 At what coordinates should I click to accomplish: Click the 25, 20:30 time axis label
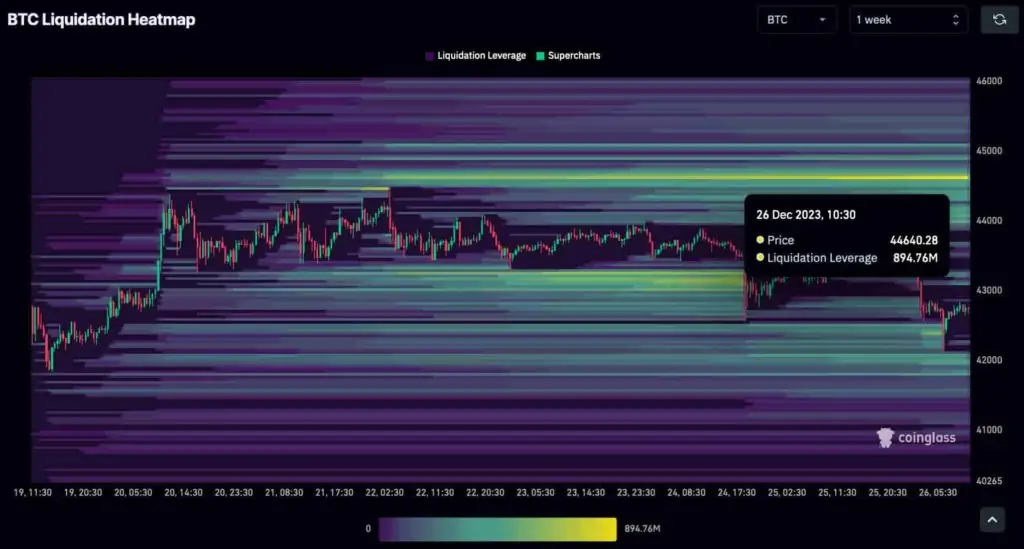coord(888,492)
